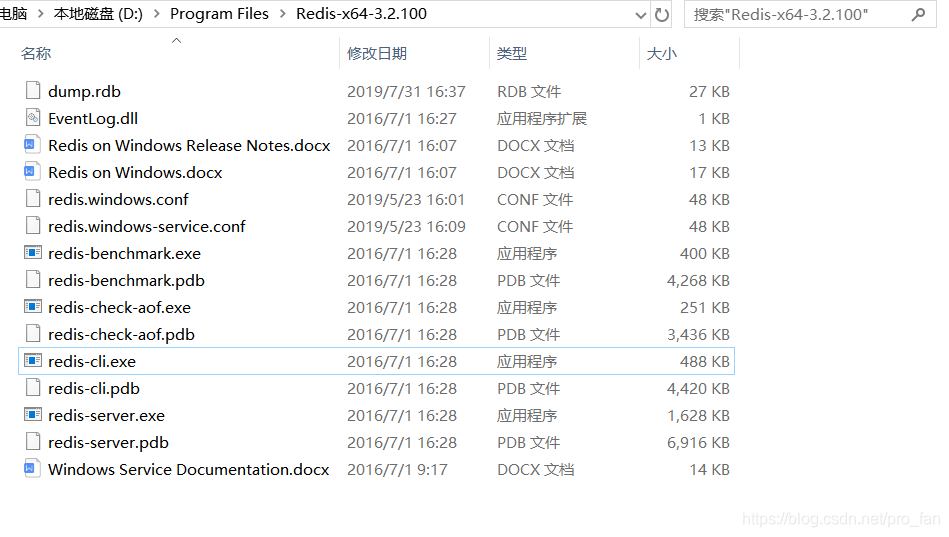Navigate to 本地磁盘 (D:) in breadcrumb
949x537 pixels.
98,14
